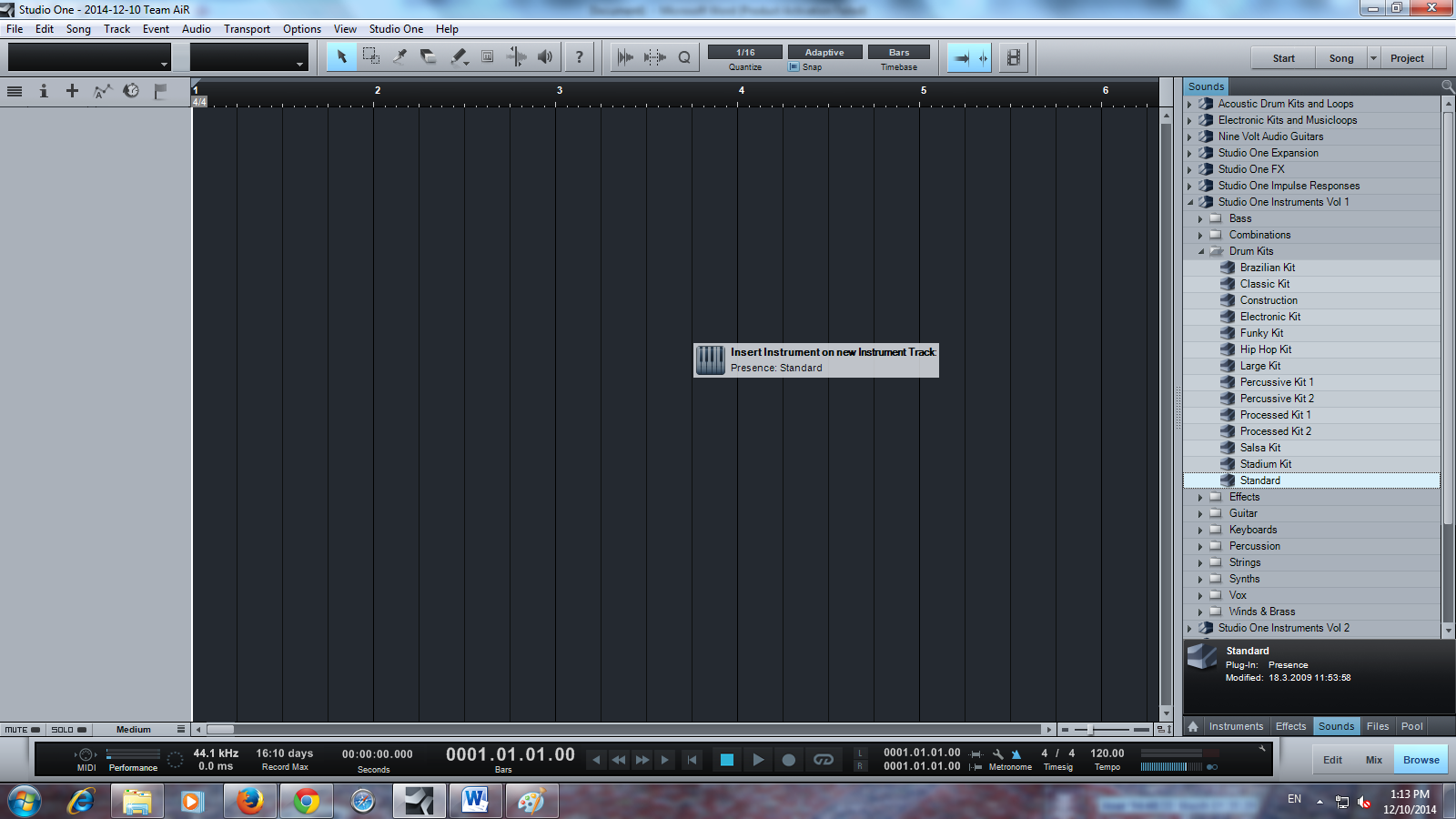
Task: Start playback with Play button
Action: [x=757, y=760]
